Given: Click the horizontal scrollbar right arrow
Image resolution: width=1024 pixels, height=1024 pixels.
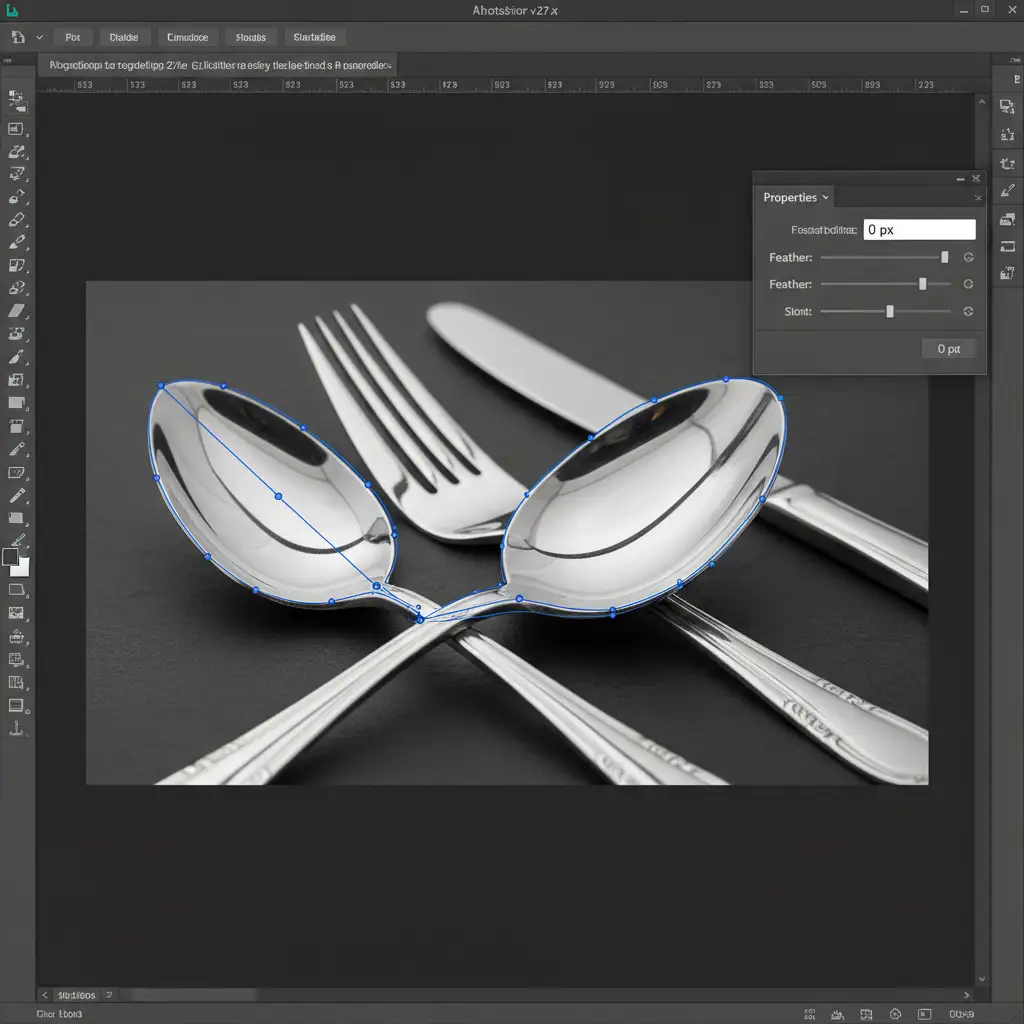Looking at the screenshot, I should point(966,995).
